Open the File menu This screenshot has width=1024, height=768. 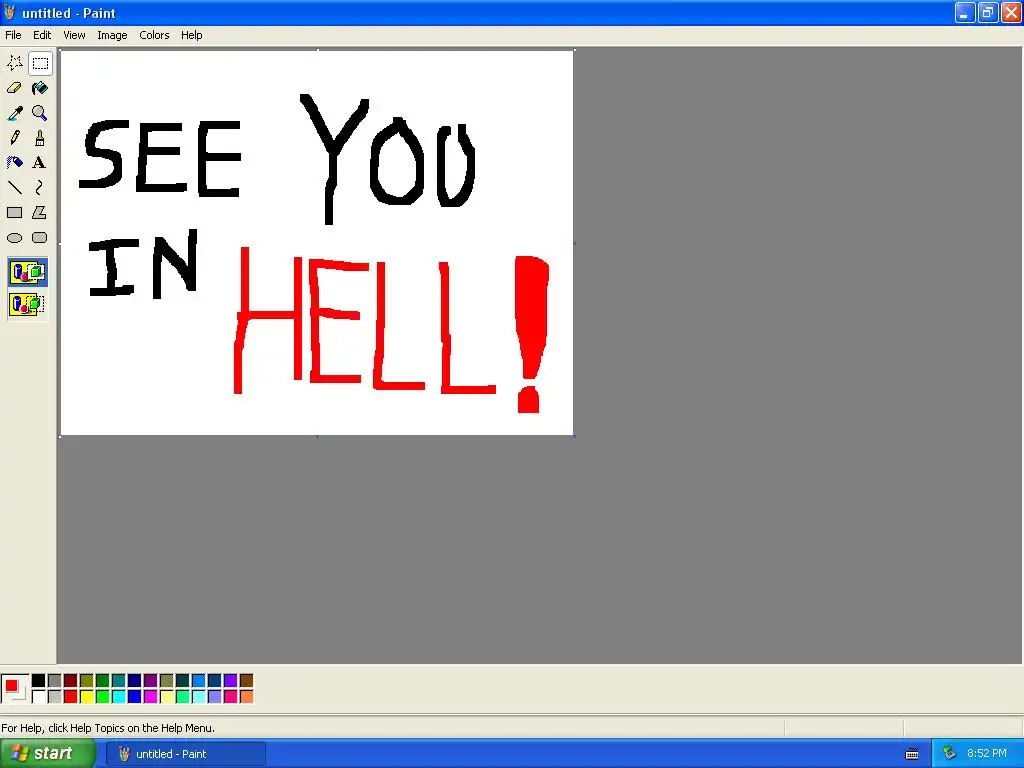pos(13,35)
